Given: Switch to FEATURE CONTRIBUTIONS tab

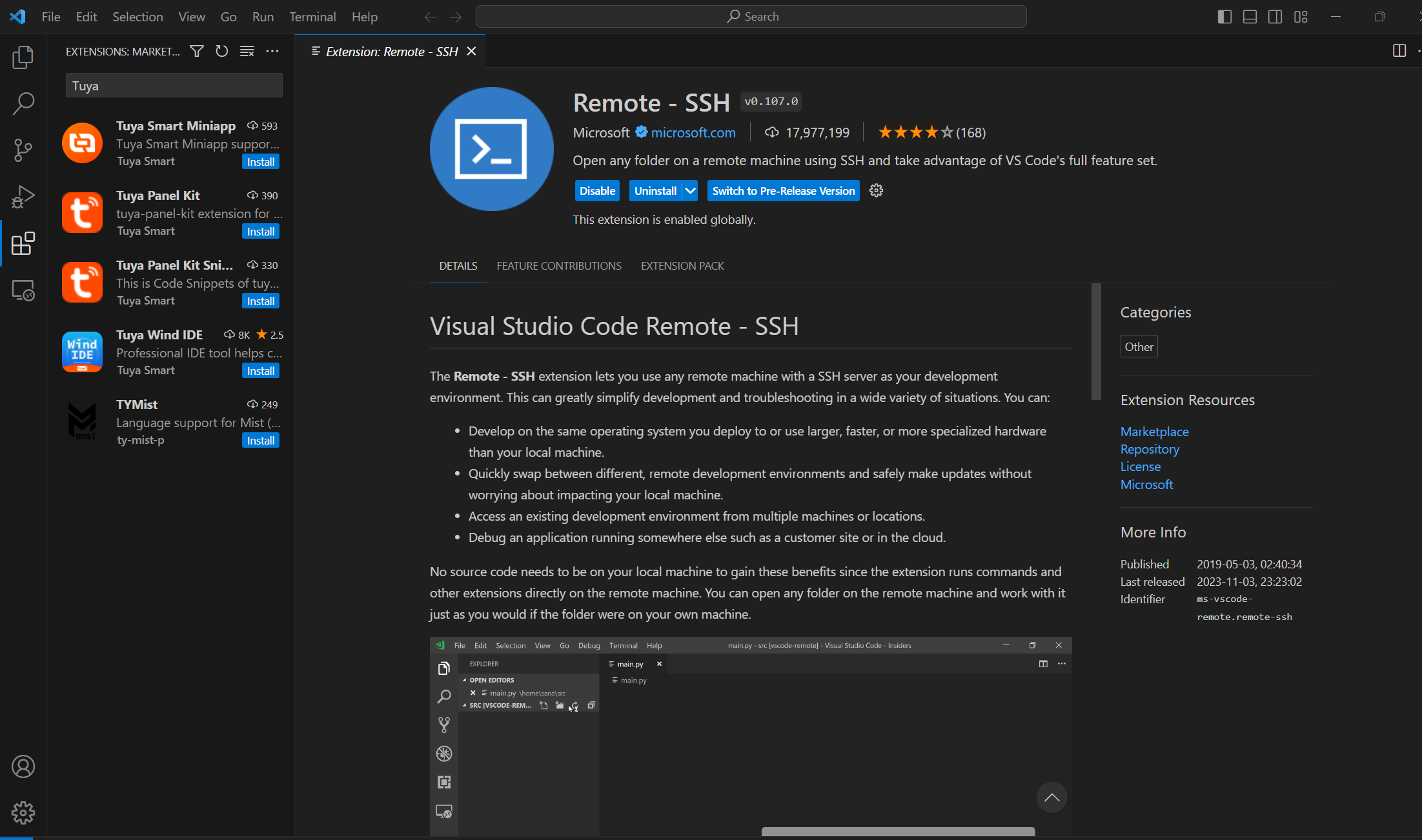Looking at the screenshot, I should [x=559, y=266].
